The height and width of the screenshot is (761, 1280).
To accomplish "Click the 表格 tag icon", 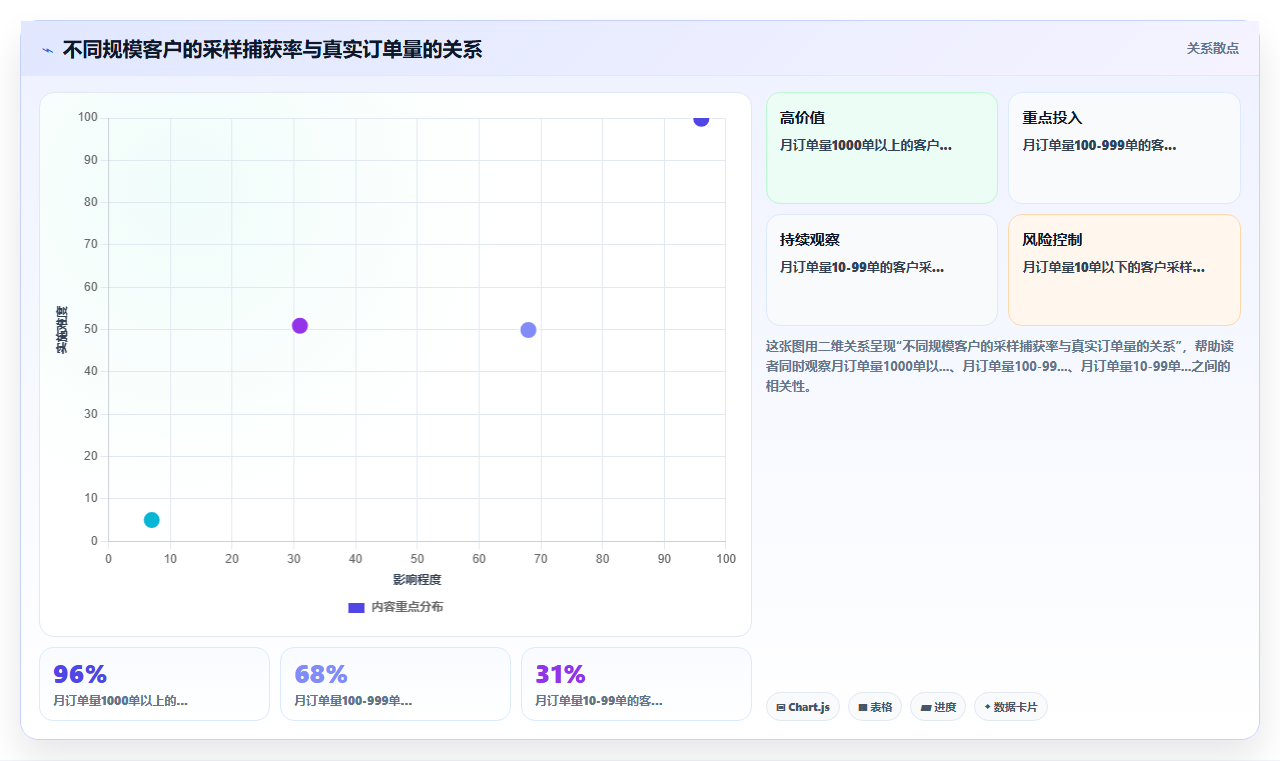I will point(863,707).
